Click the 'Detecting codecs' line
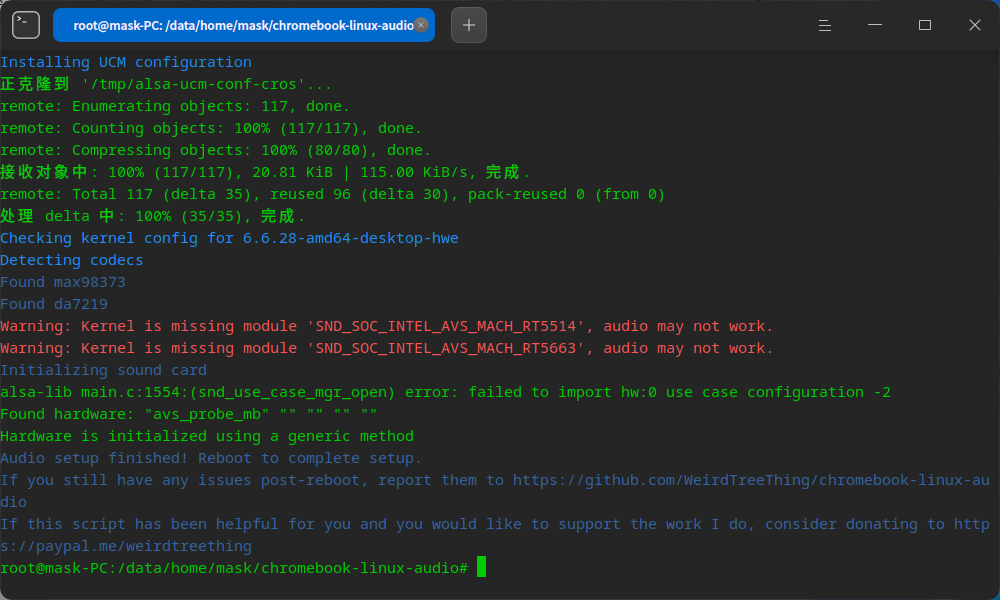This screenshot has height=600, width=1000. pos(71,260)
